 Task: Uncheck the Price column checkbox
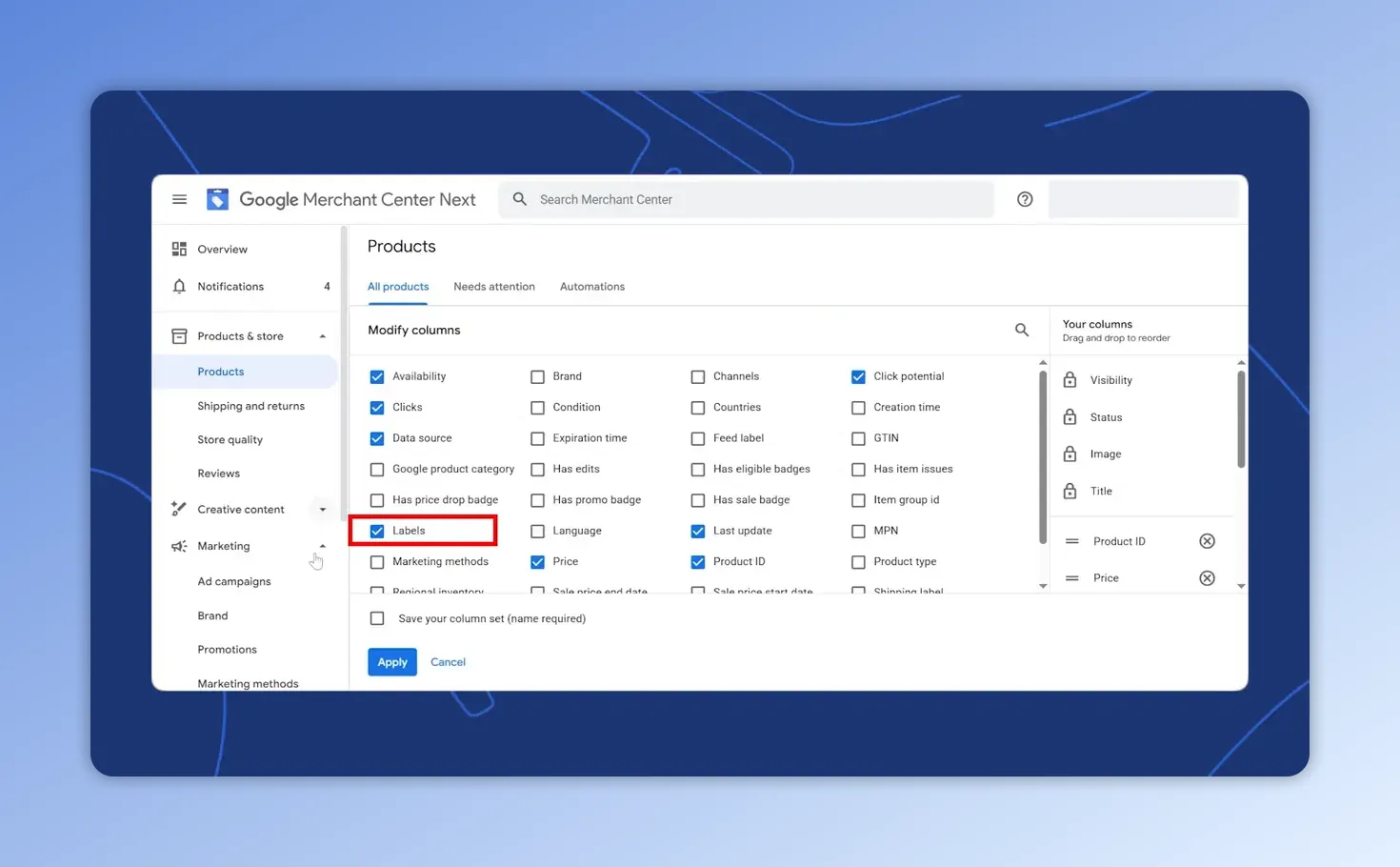(537, 561)
